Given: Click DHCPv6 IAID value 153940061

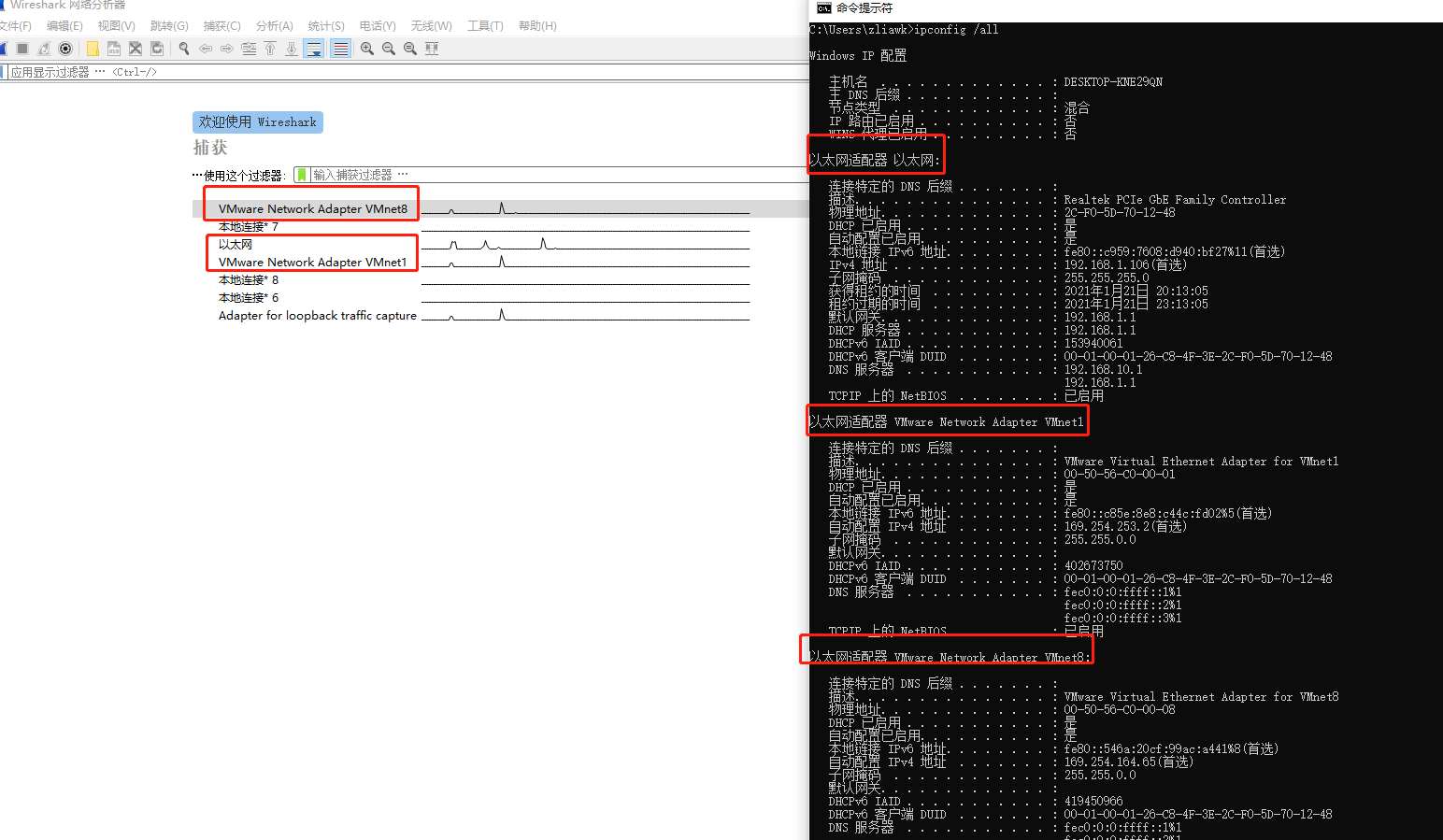Looking at the screenshot, I should click(x=1093, y=344).
